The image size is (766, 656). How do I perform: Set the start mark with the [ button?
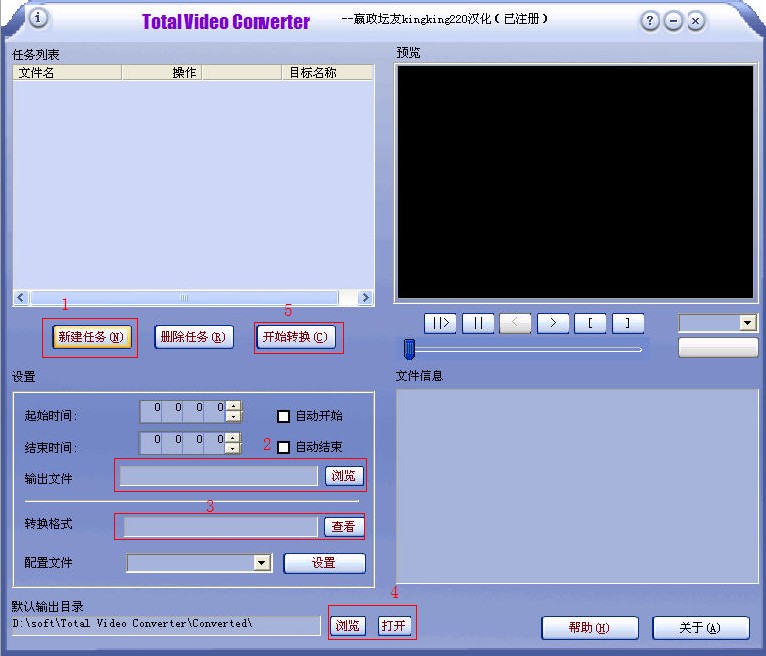point(590,323)
